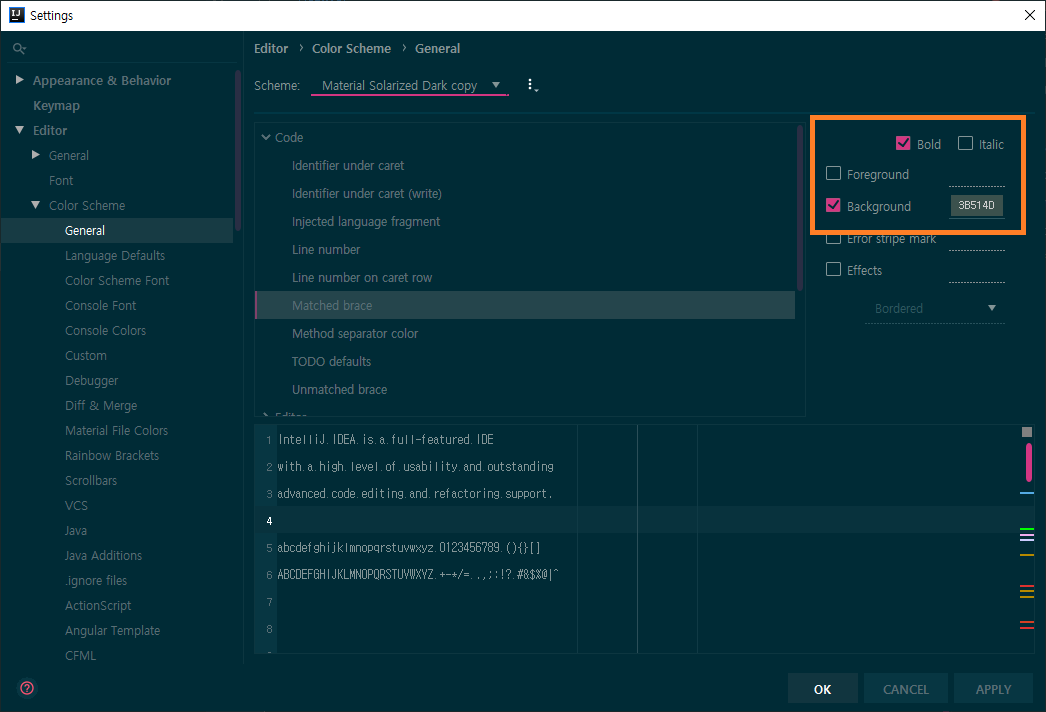The width and height of the screenshot is (1046, 712).
Task: Enable the Italic checkbox
Action: click(965, 143)
